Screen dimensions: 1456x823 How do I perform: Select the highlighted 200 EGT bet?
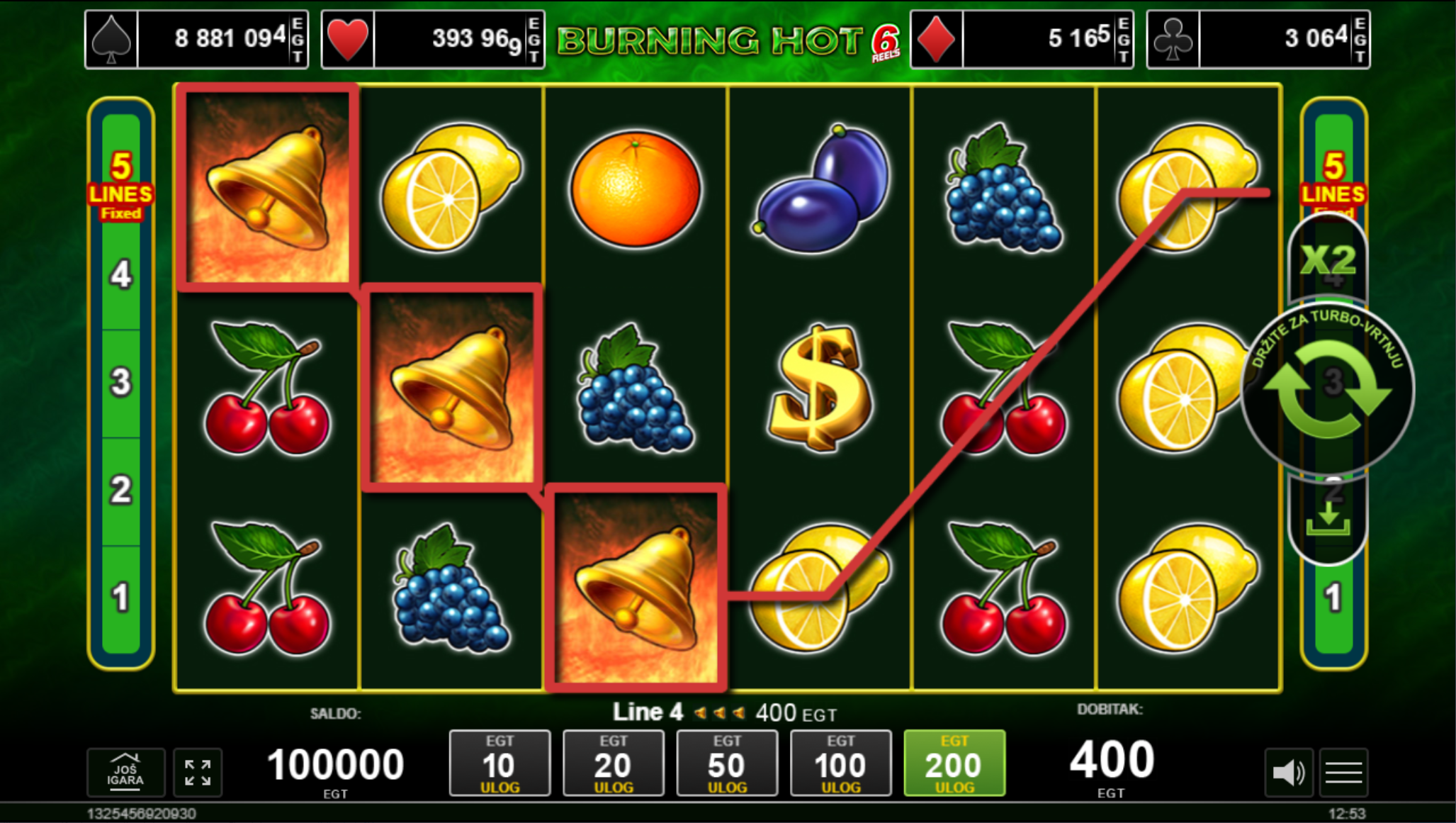954,763
